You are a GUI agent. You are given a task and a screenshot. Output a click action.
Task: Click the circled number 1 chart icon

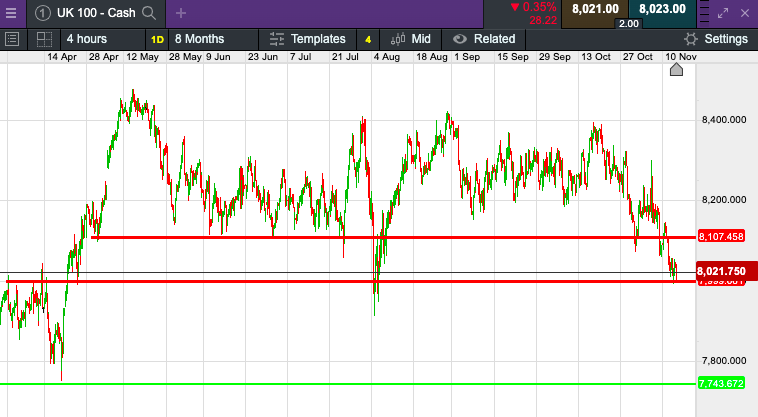click(43, 13)
